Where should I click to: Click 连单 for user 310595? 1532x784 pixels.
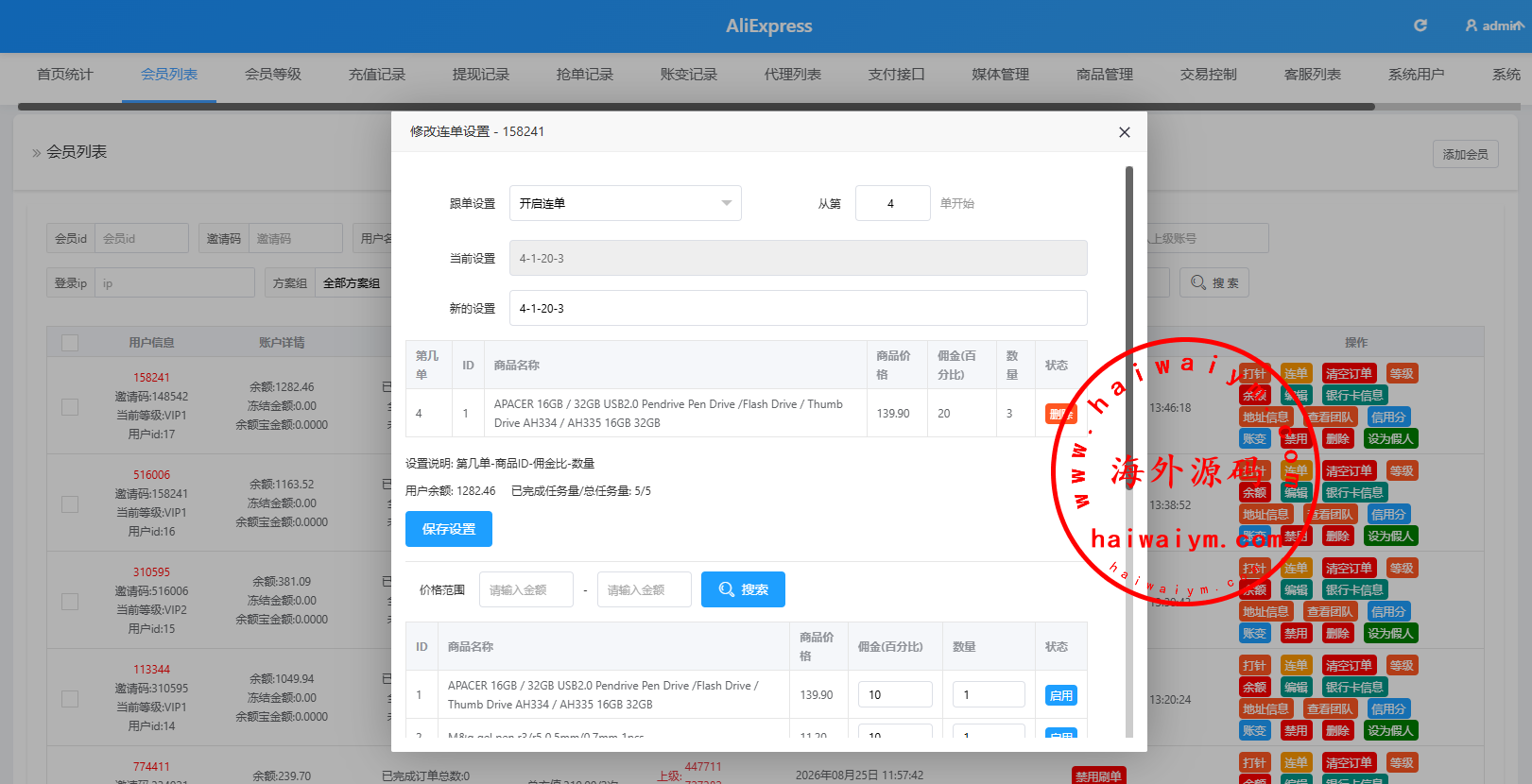[1296, 569]
